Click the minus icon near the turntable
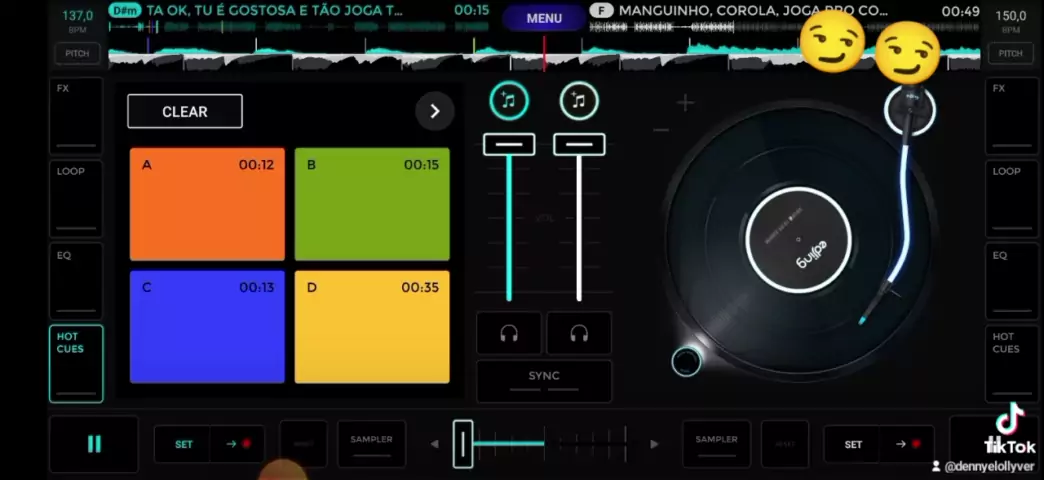 point(661,130)
